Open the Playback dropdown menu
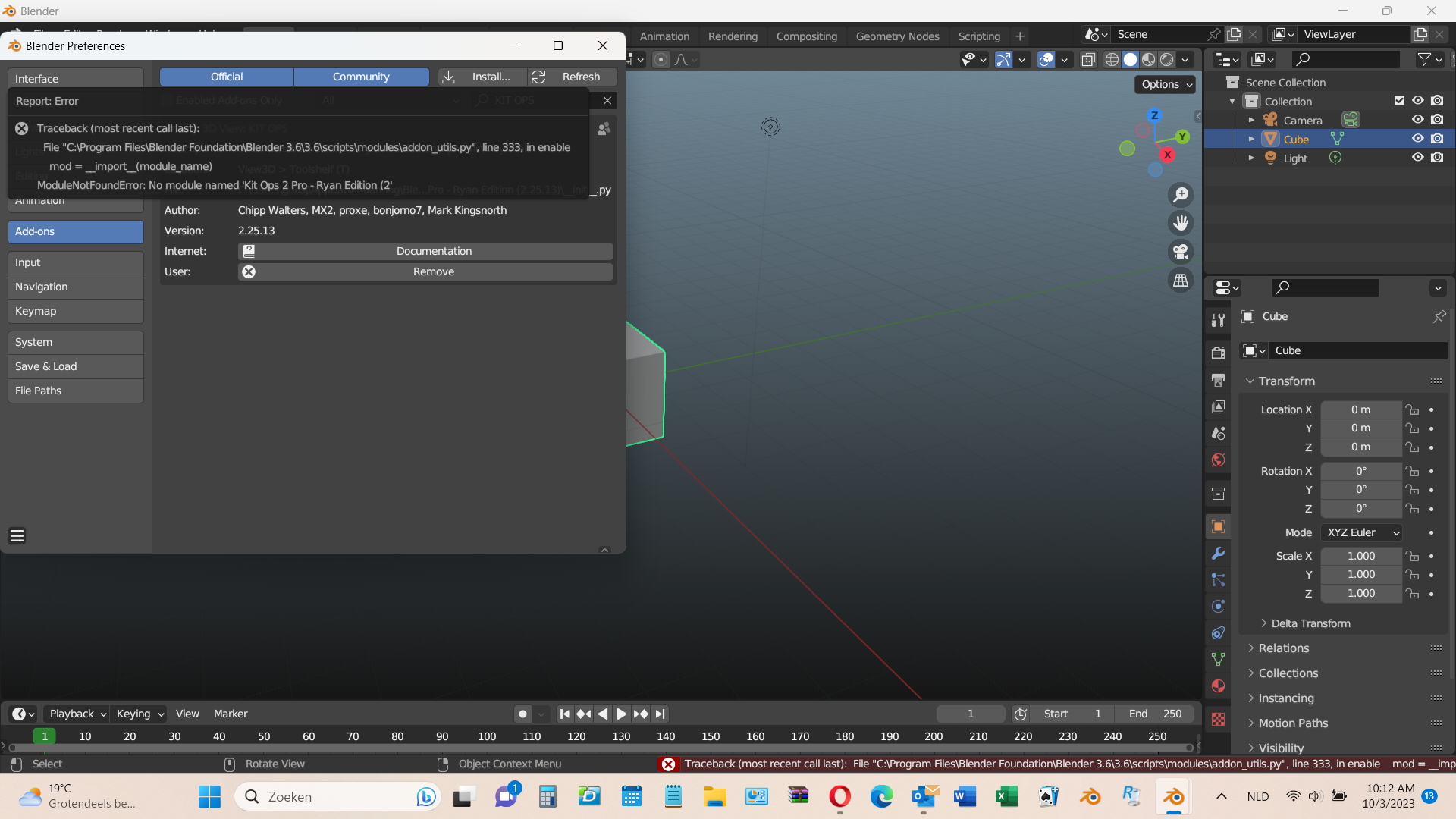 77,714
